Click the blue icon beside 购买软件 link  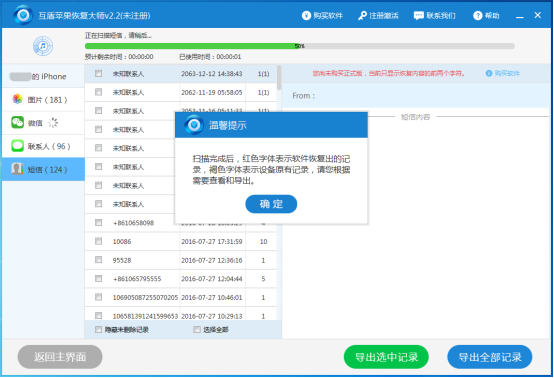pyautogui.click(x=489, y=73)
